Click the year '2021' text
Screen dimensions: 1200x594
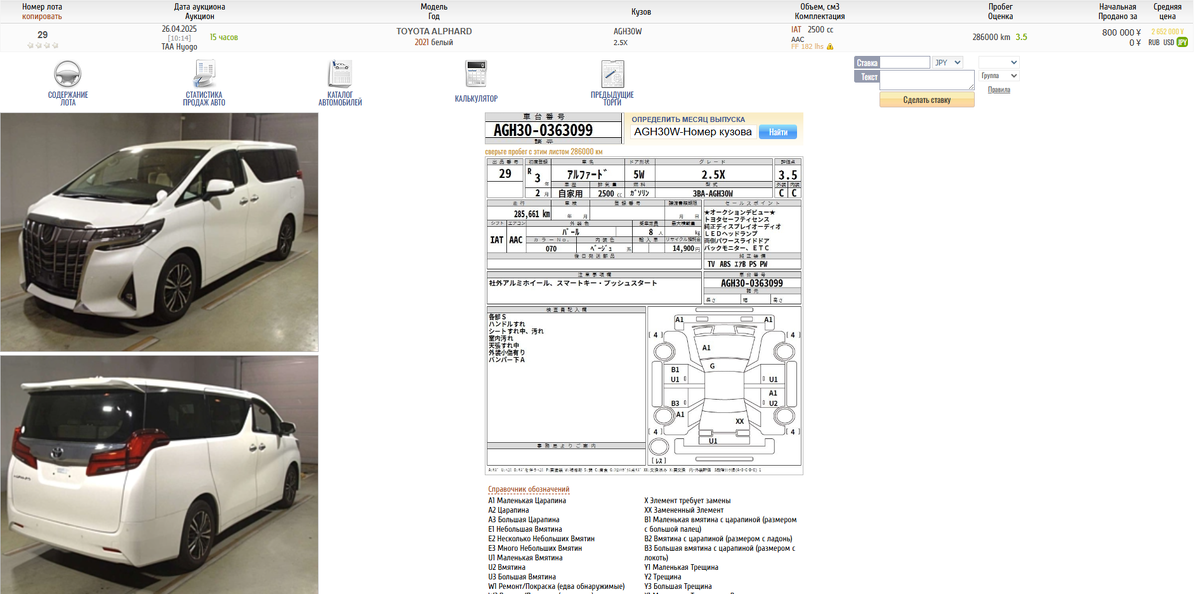click(422, 43)
